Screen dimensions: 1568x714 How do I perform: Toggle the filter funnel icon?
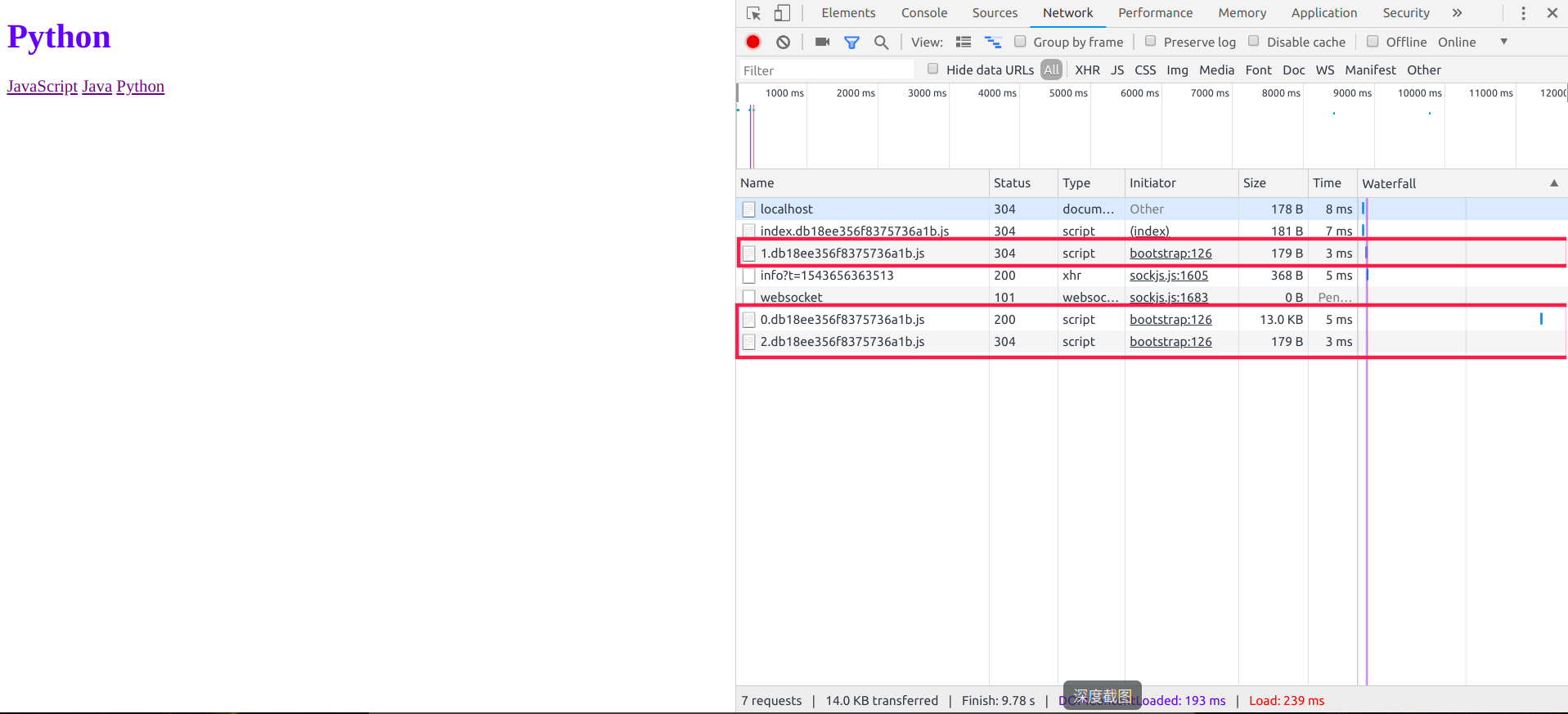(851, 42)
